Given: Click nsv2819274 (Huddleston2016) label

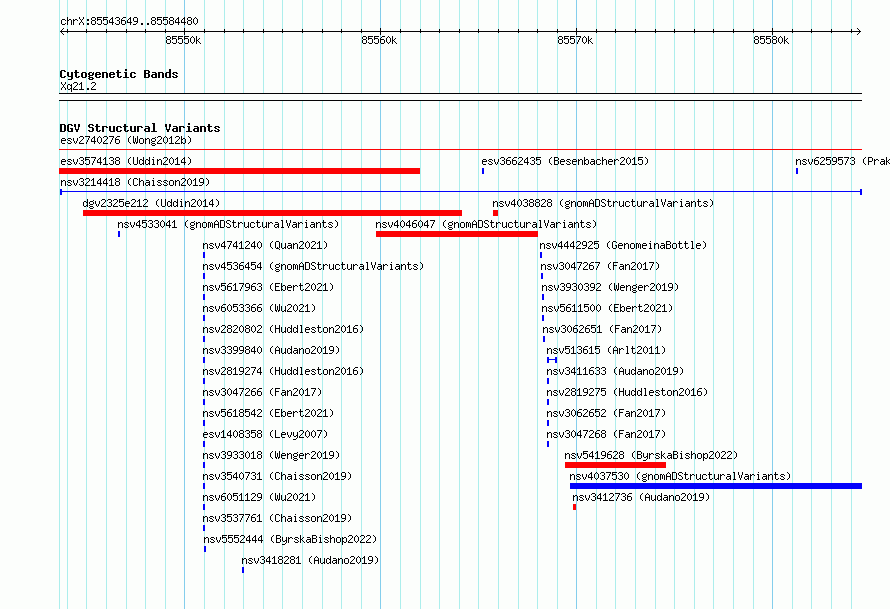Looking at the screenshot, I should (283, 371).
